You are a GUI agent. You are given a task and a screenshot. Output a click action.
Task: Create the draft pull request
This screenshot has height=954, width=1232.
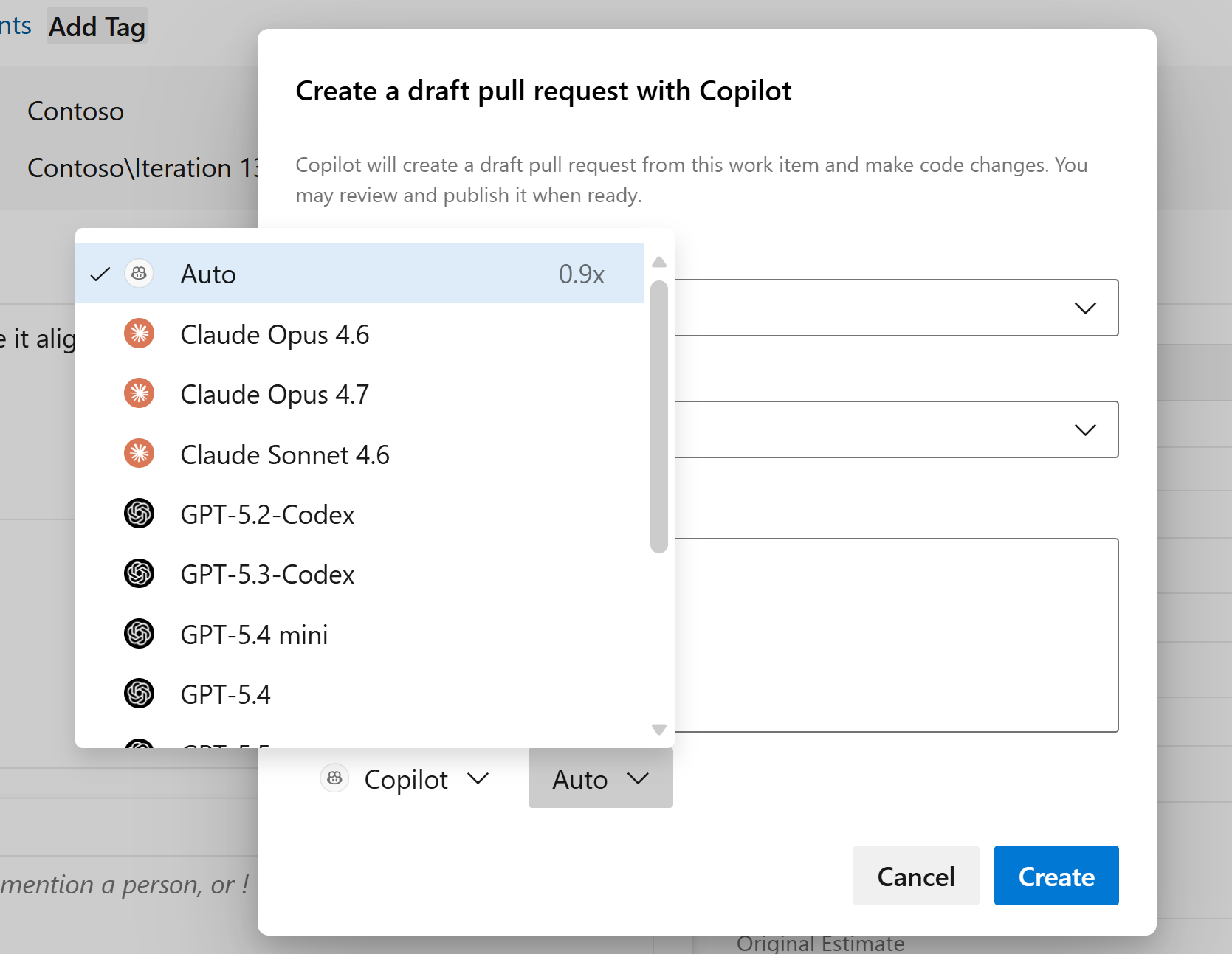(1056, 876)
